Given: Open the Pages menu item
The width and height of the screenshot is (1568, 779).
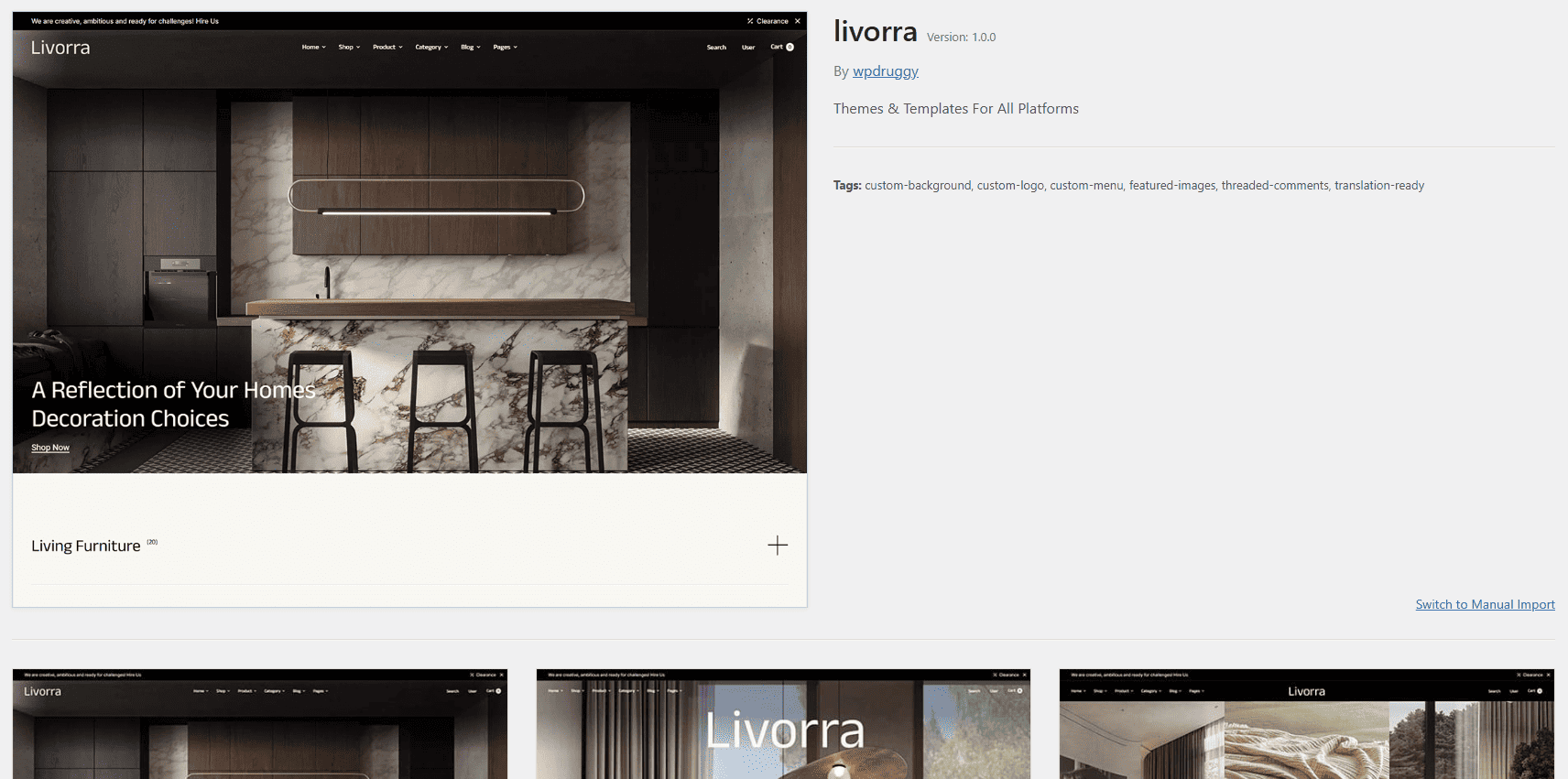Looking at the screenshot, I should (x=506, y=47).
